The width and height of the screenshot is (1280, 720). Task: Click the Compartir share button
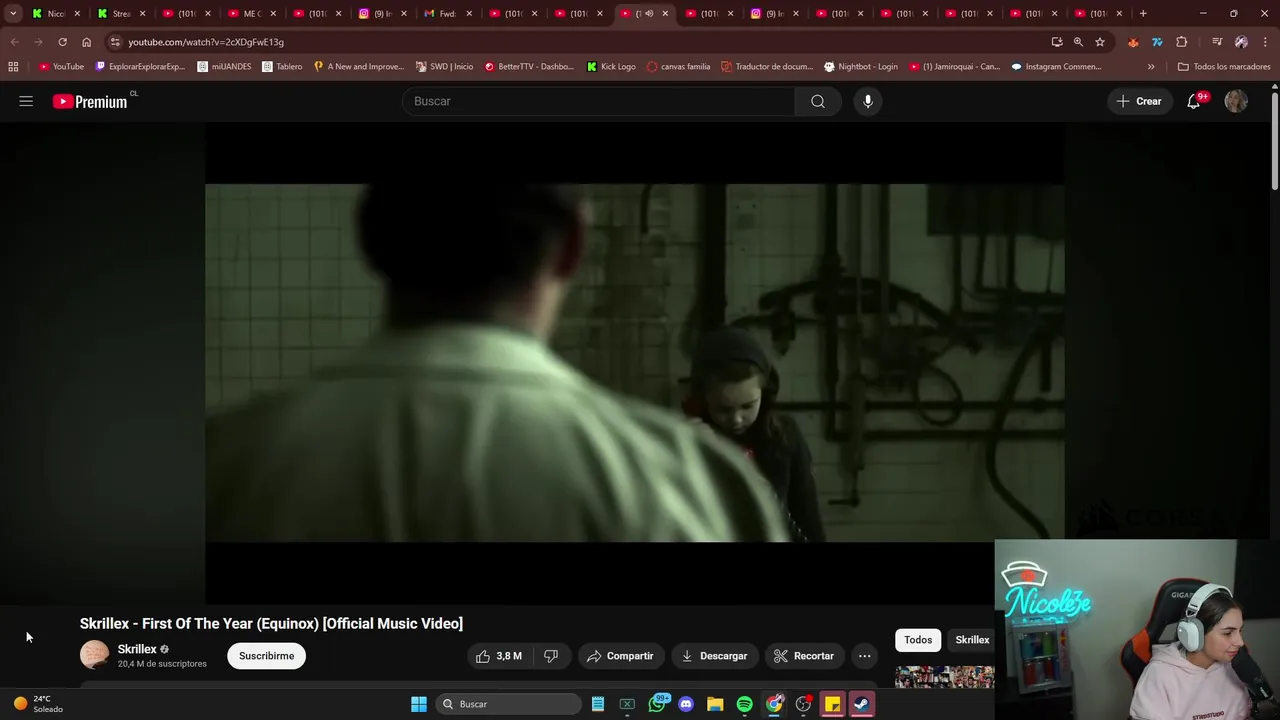[x=620, y=656]
